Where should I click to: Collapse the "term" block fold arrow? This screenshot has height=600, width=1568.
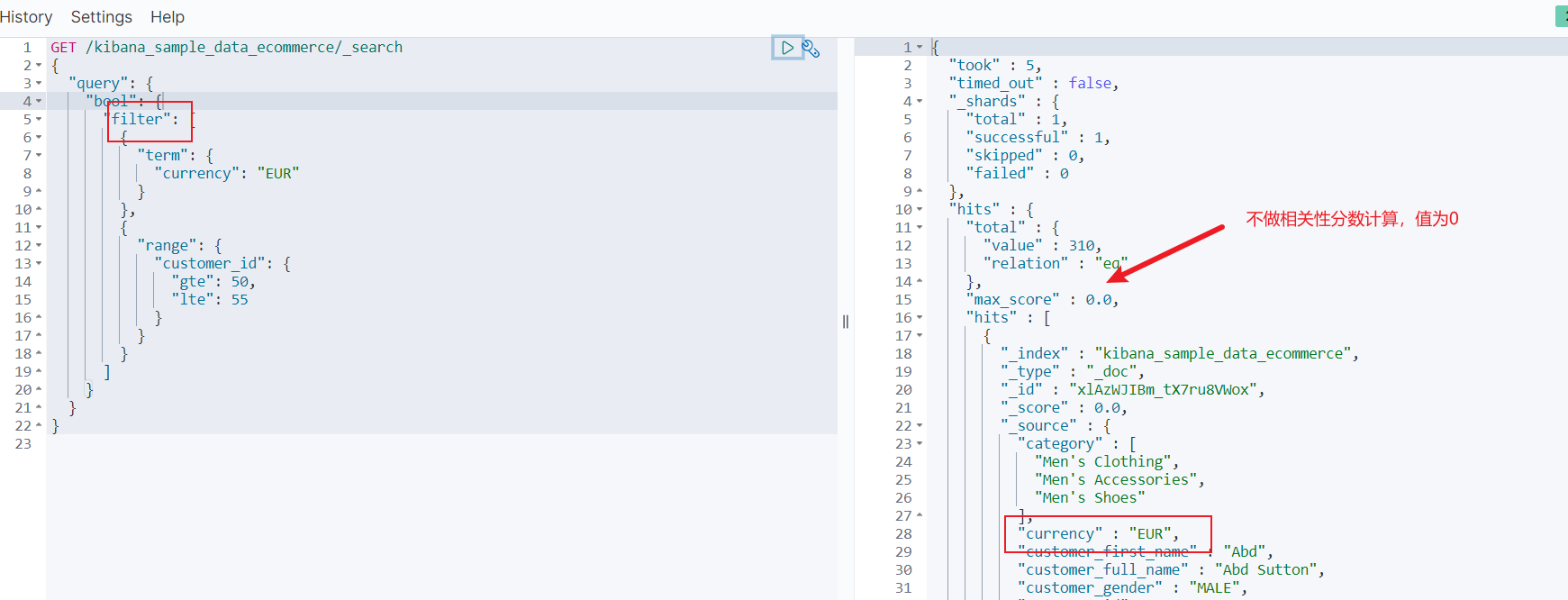(39, 156)
